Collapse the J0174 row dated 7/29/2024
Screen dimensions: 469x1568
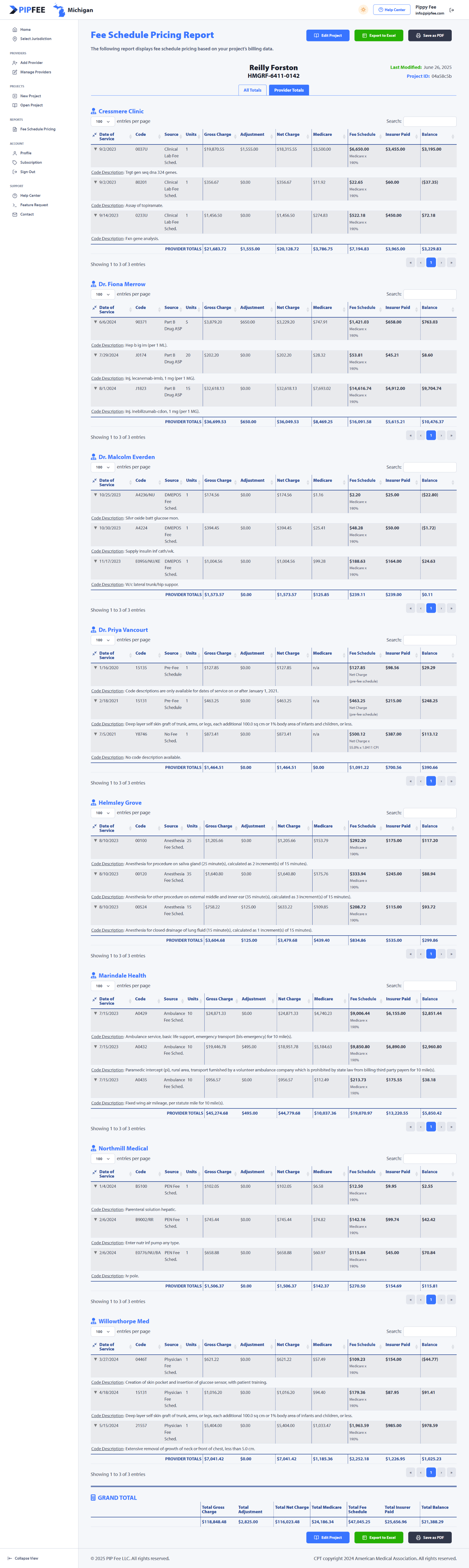coord(96,355)
